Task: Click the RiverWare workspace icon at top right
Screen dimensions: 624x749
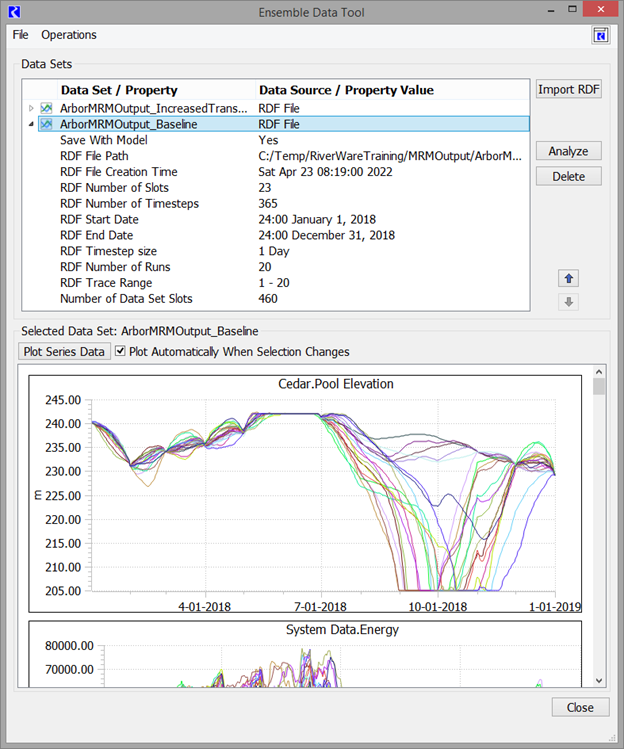Action: [601, 35]
